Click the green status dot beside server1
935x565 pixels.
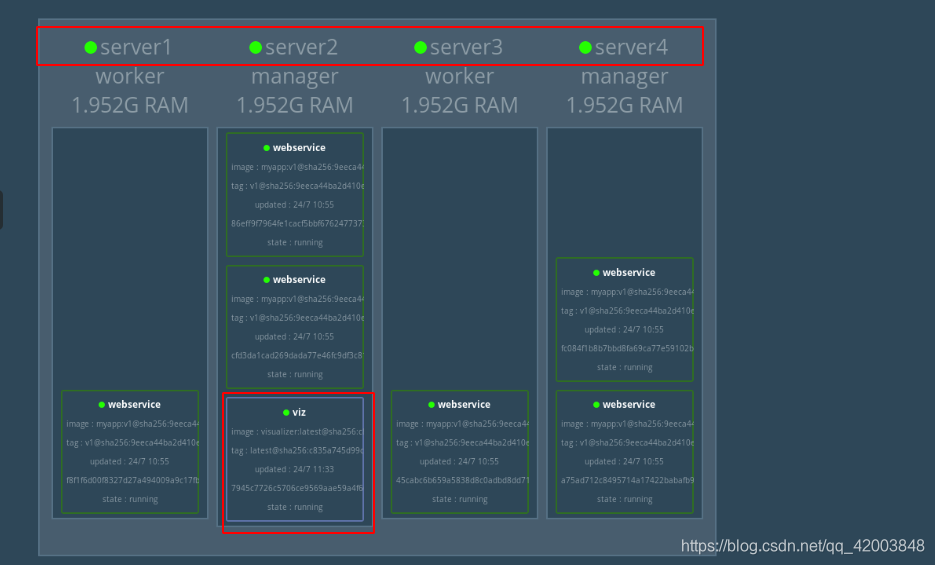click(91, 48)
